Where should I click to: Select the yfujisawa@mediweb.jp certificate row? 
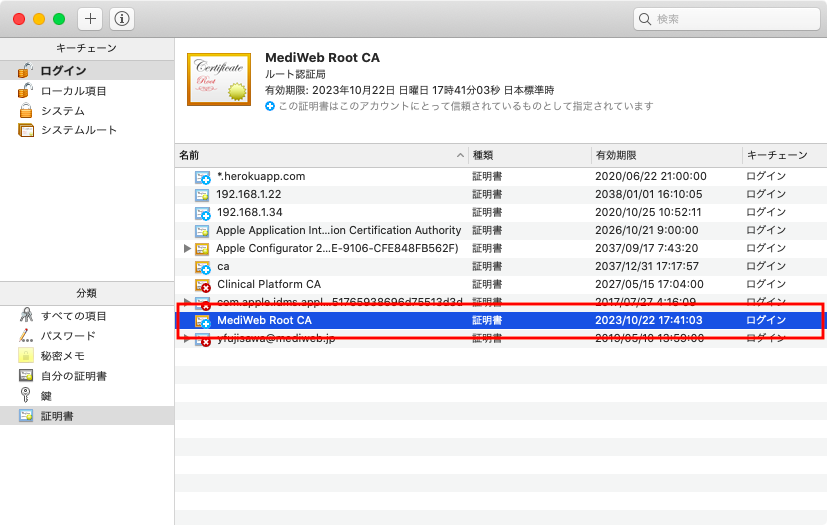pos(501,338)
